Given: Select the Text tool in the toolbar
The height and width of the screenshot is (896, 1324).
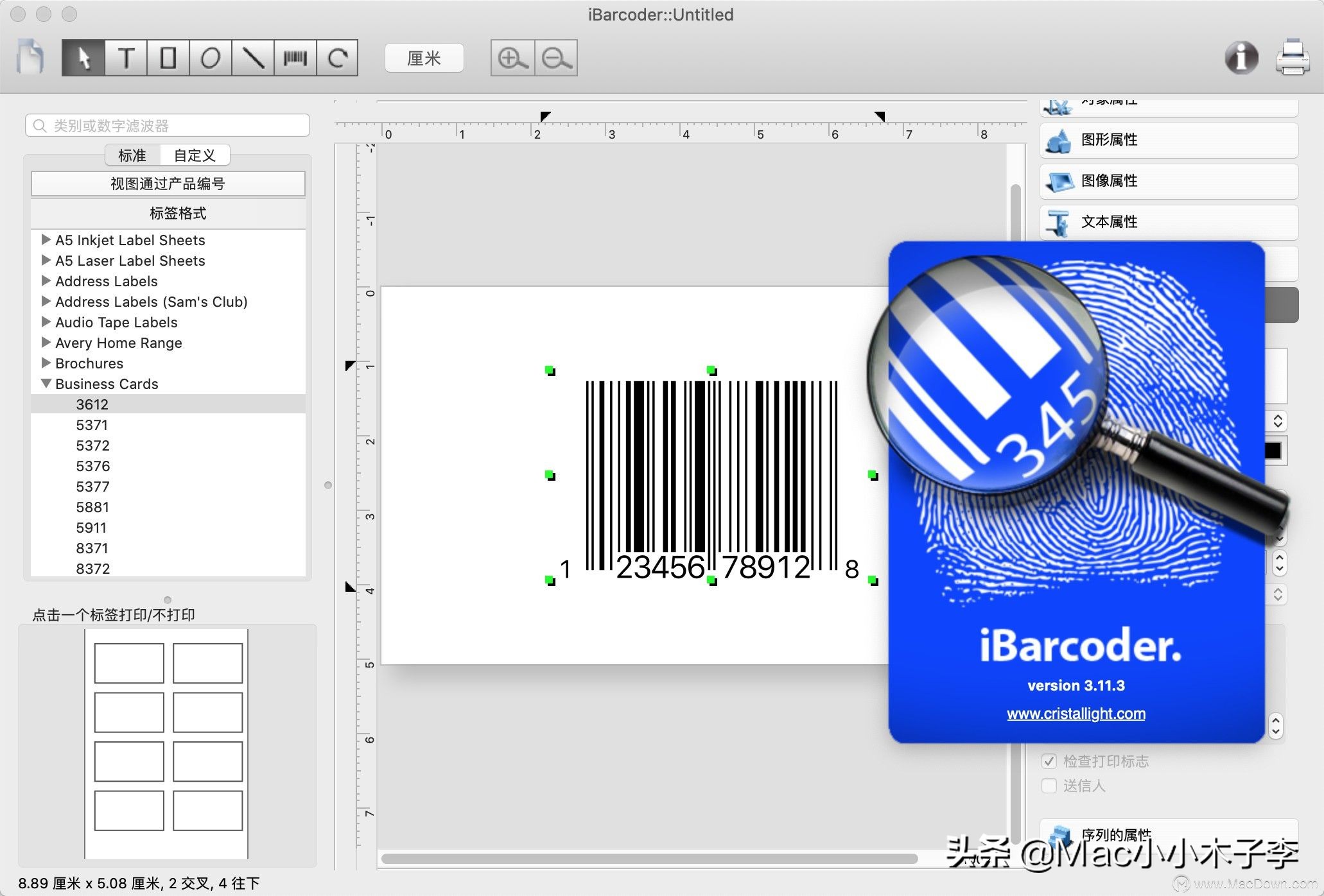Looking at the screenshot, I should pos(126,58).
